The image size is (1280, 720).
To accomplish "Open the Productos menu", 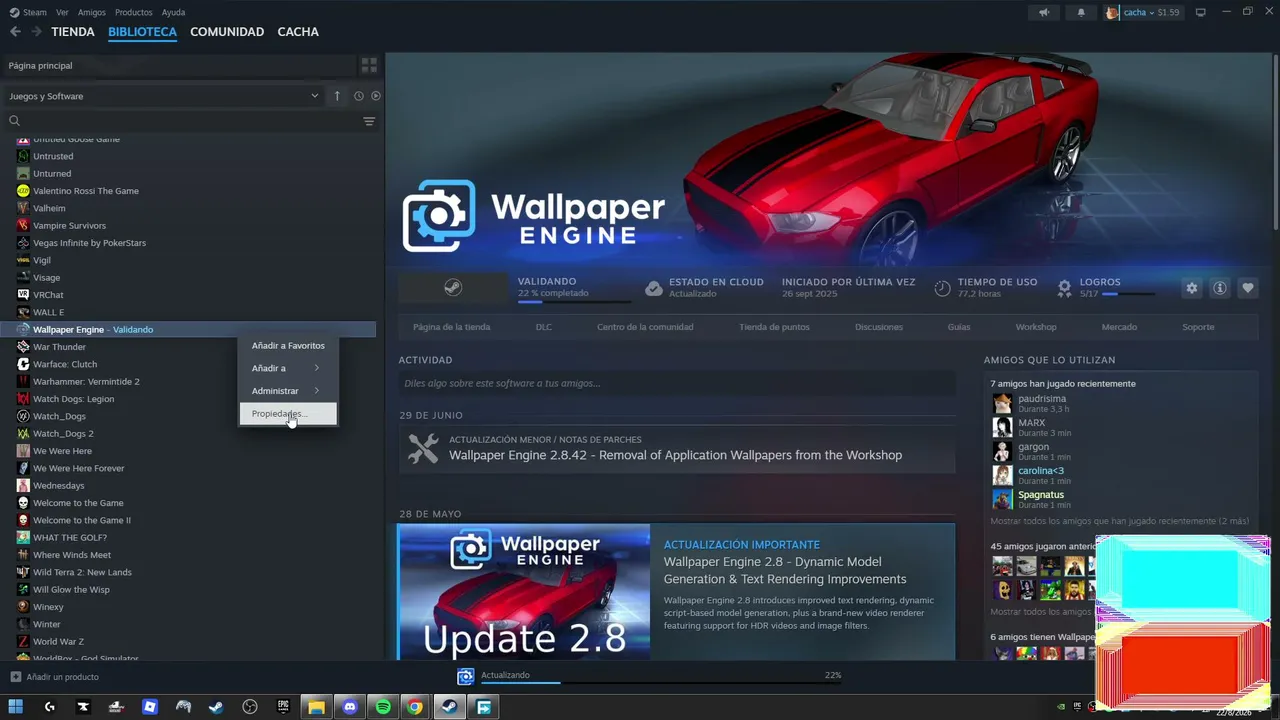I will 134,12.
